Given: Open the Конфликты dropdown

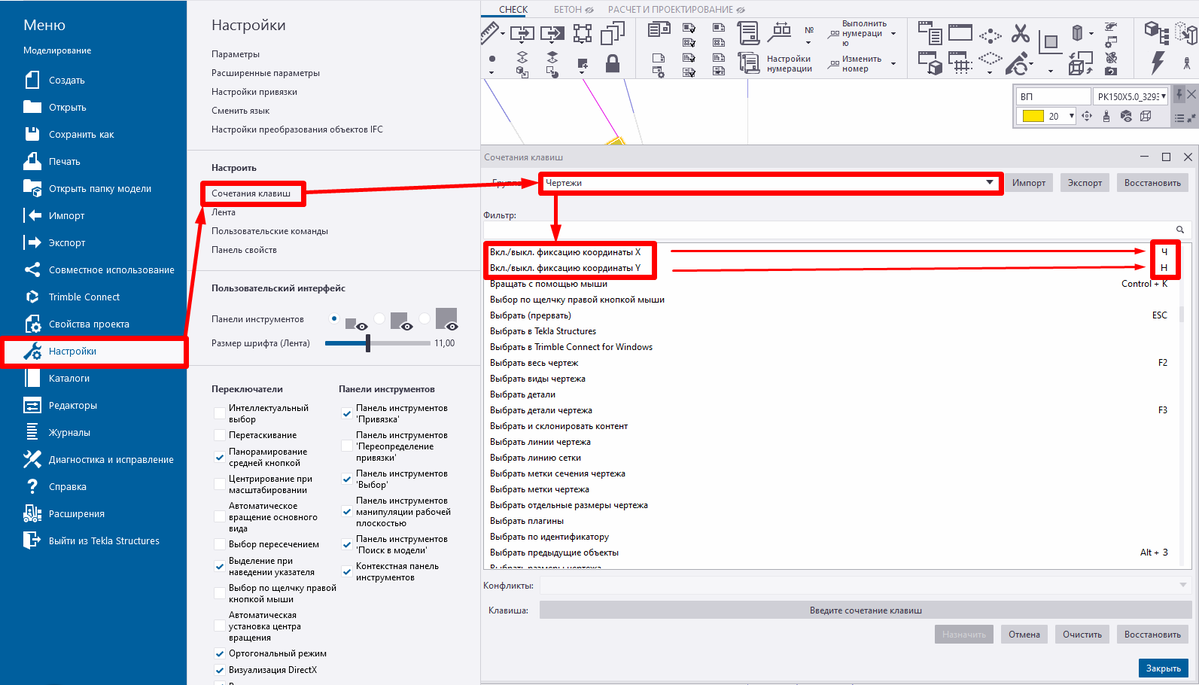Looking at the screenshot, I should coord(865,586).
